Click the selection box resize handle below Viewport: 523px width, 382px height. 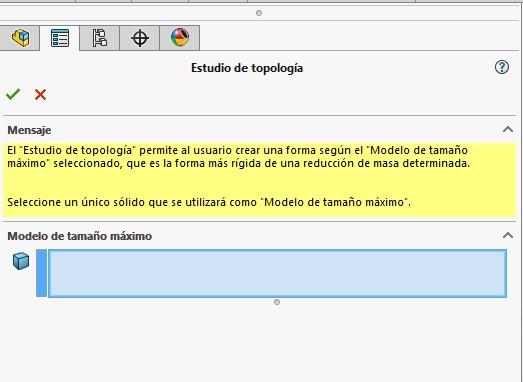pos(277,302)
